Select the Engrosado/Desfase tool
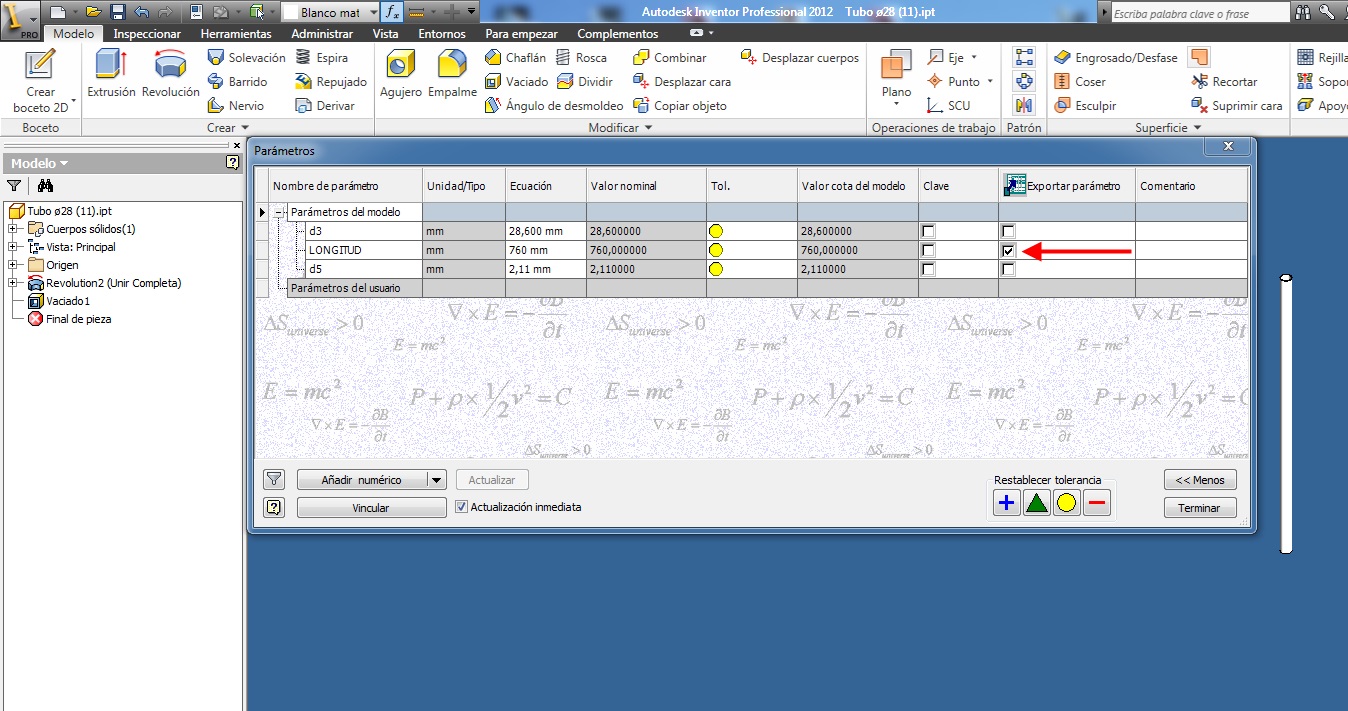Viewport: 1348px width, 711px height. [x=1115, y=58]
